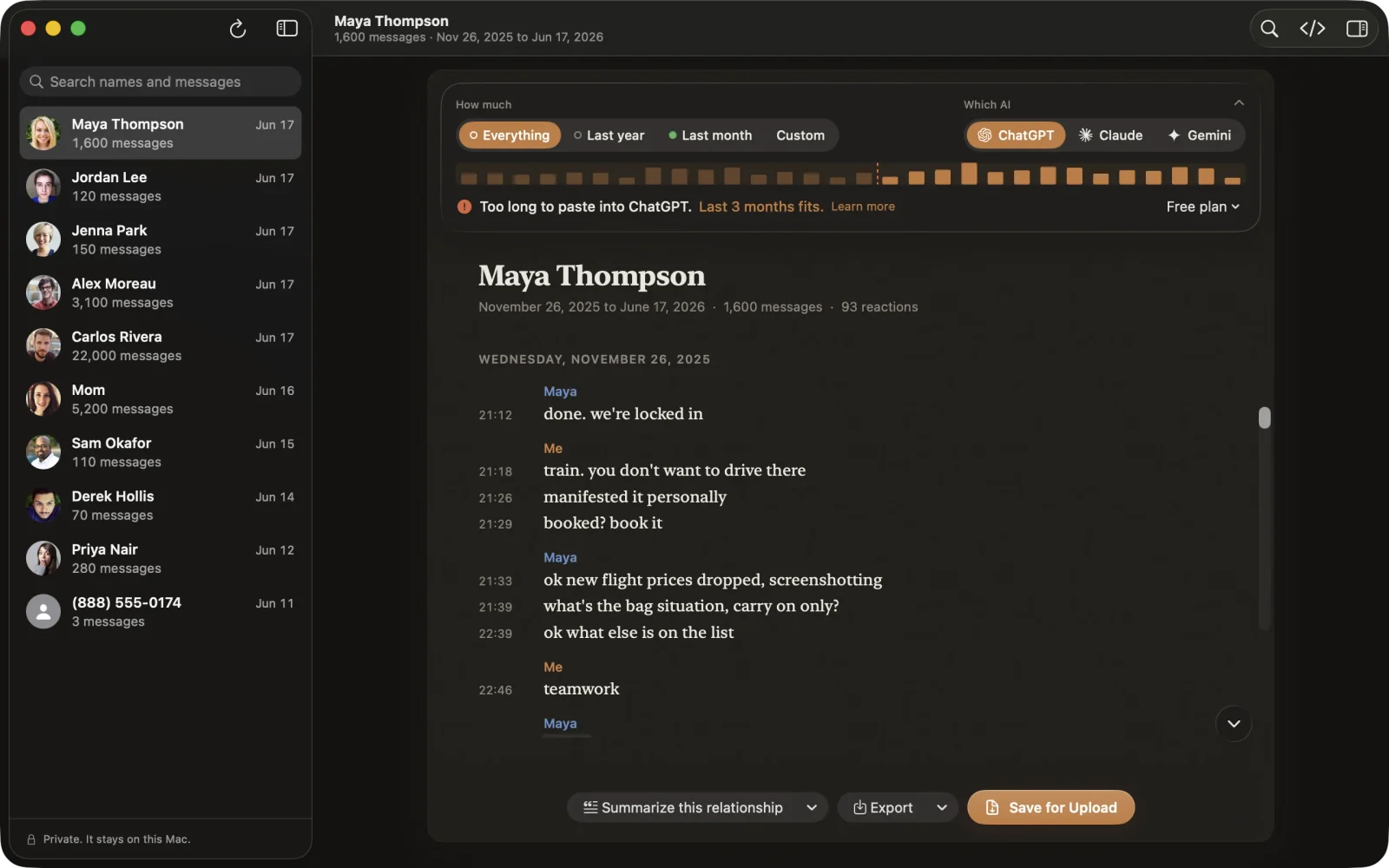The image size is (1389, 868).
Task: Choose ChatGPT as the target AI
Action: pyautogui.click(x=1016, y=135)
